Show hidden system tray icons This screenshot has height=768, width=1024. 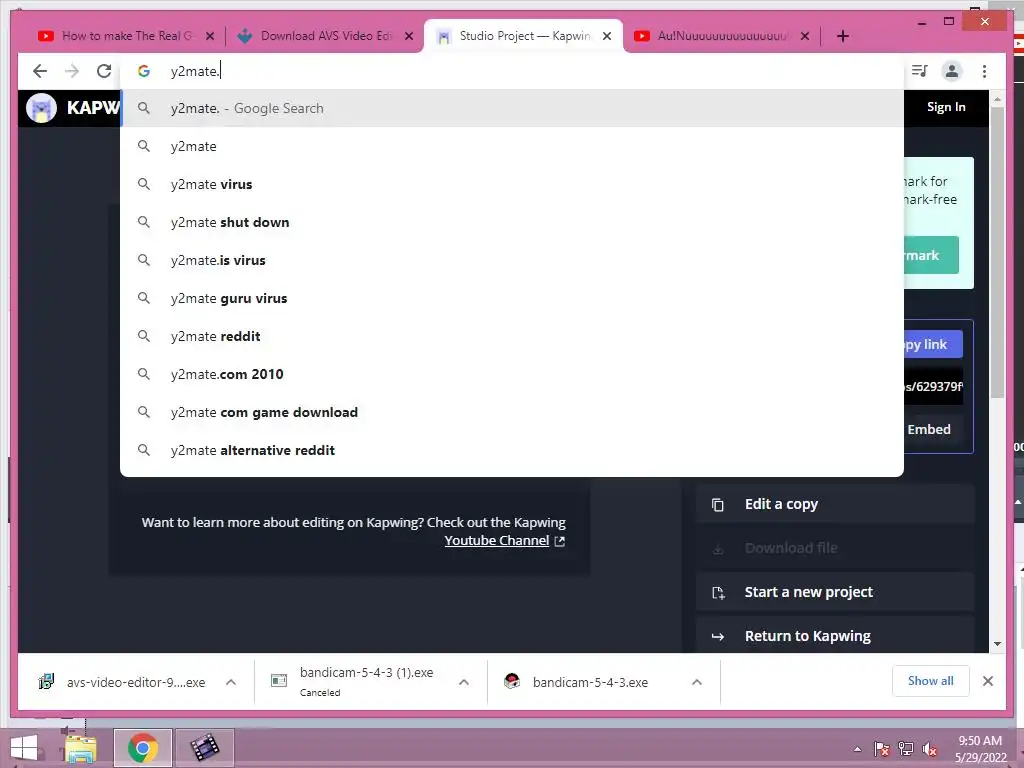tap(857, 749)
